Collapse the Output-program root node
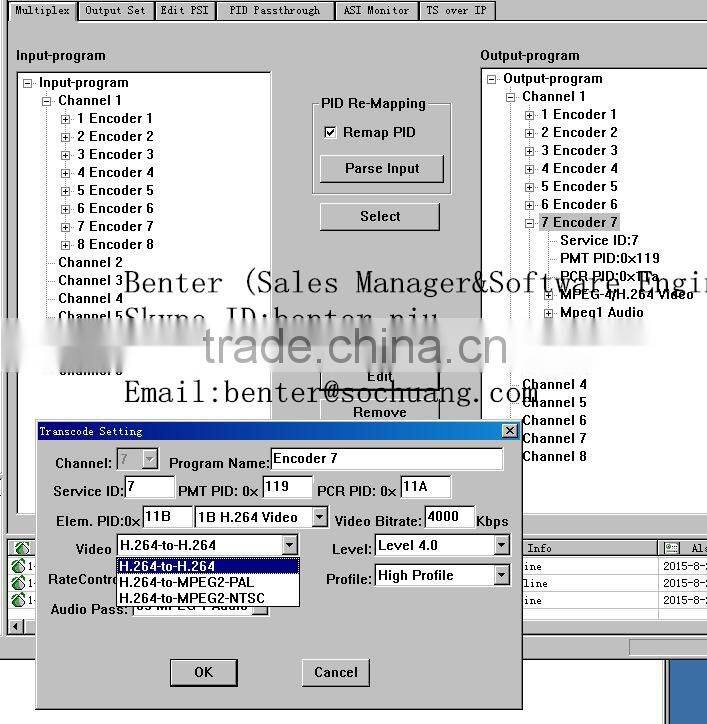This screenshot has height=724, width=707. tap(492, 79)
